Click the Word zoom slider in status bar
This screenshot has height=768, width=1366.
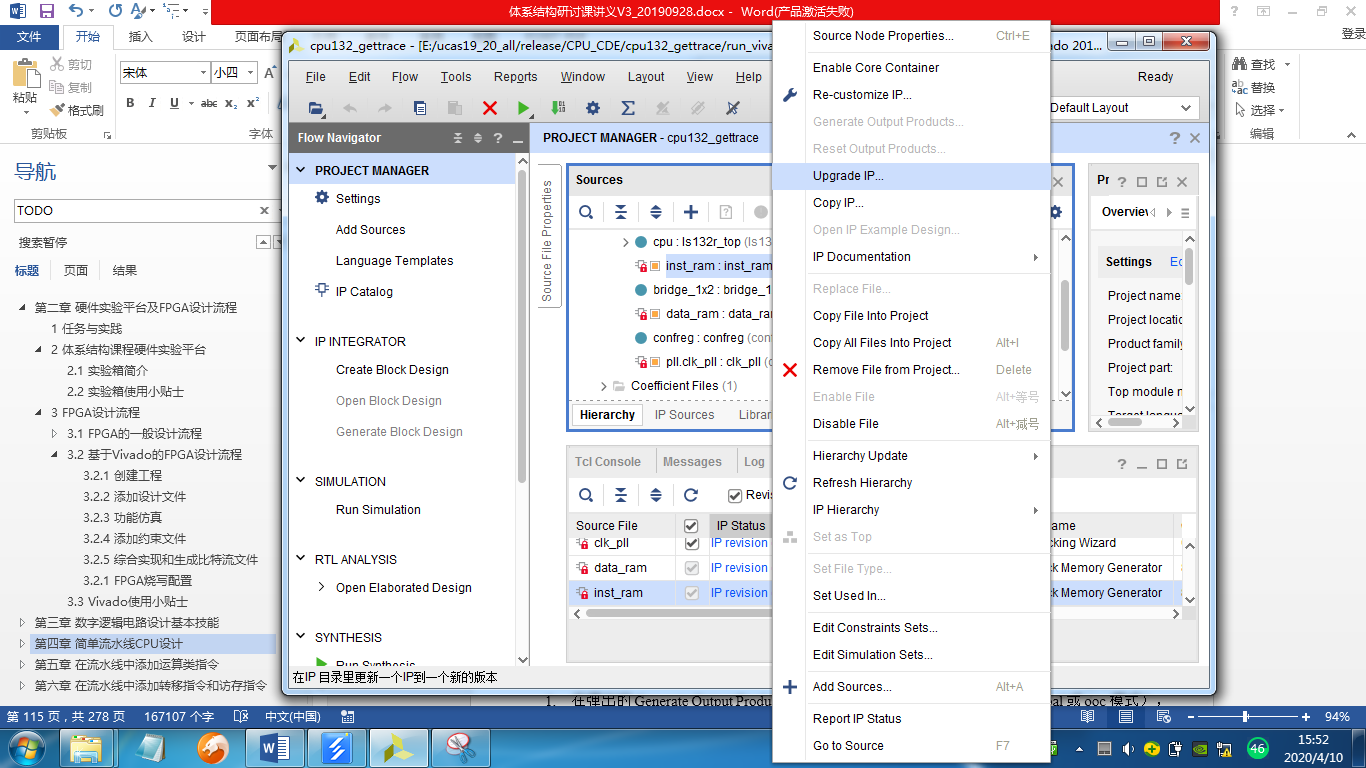[1245, 717]
